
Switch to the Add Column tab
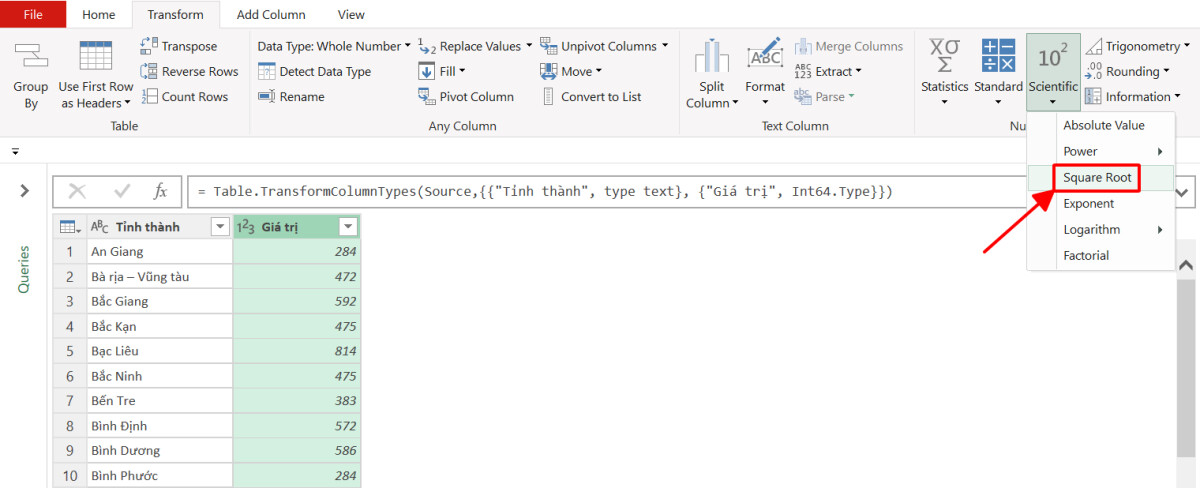point(270,14)
